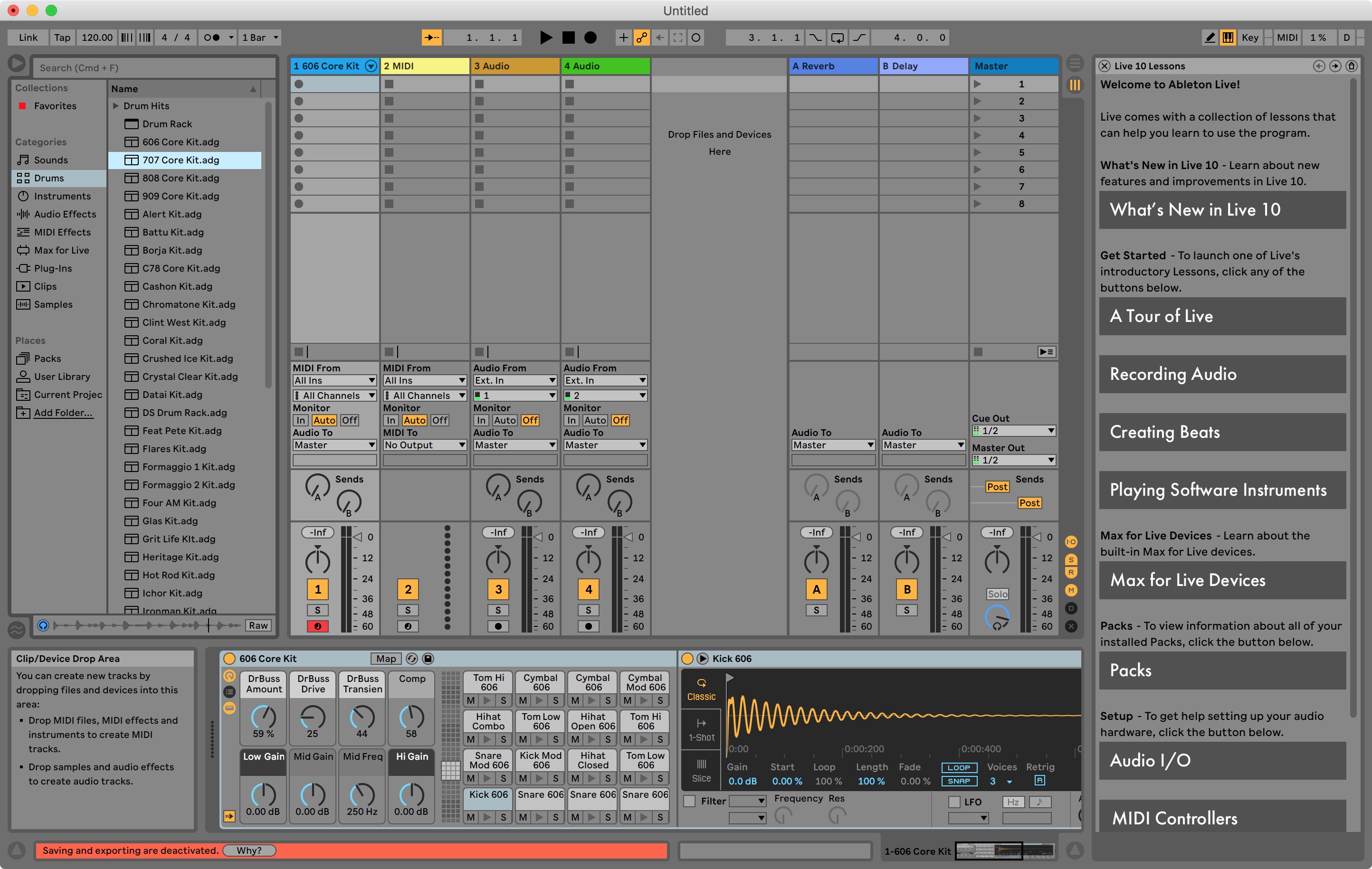Click Link button in control bar
1372x869 pixels.
[28, 38]
